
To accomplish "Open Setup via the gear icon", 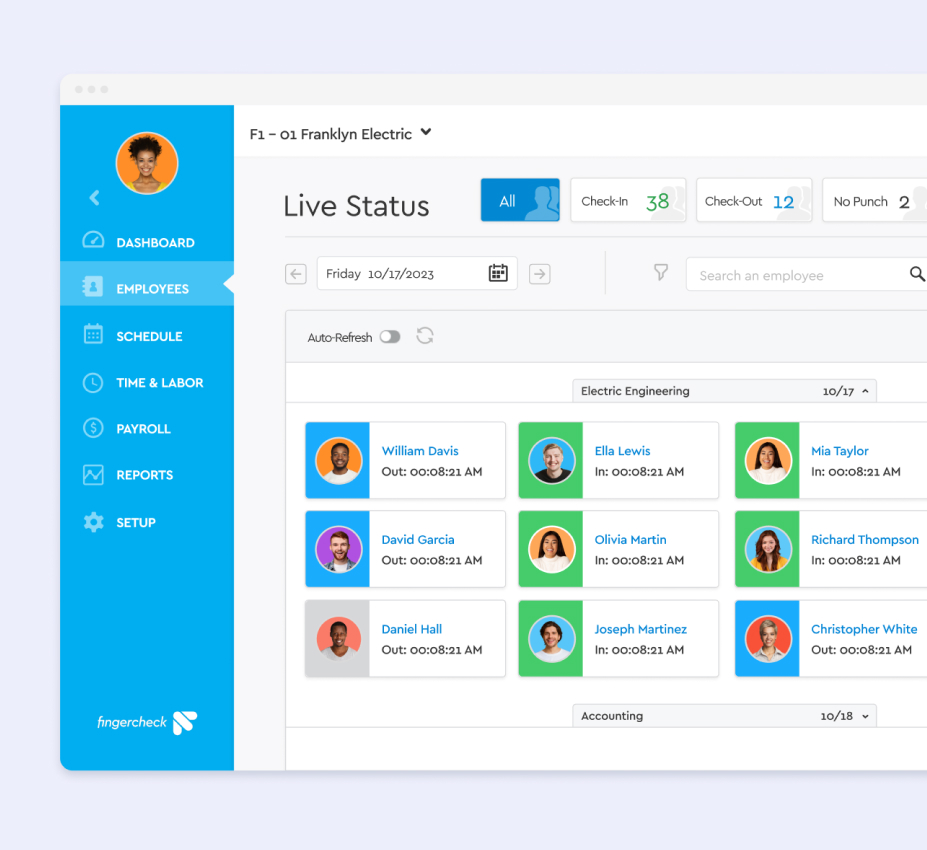I will (x=94, y=521).
